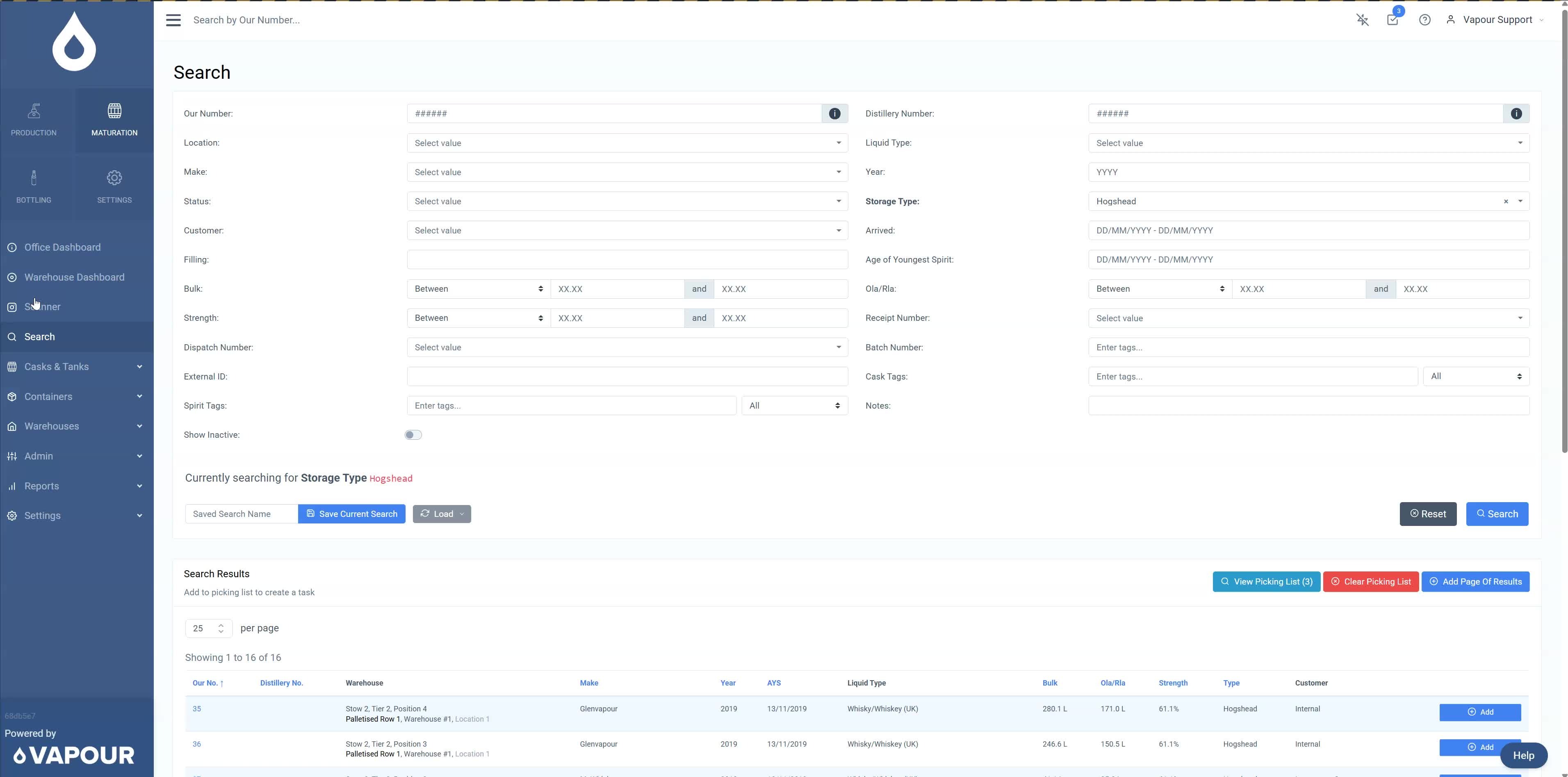The width and height of the screenshot is (1568, 777).
Task: Expand the Load saved search dropdown
Action: (441, 514)
